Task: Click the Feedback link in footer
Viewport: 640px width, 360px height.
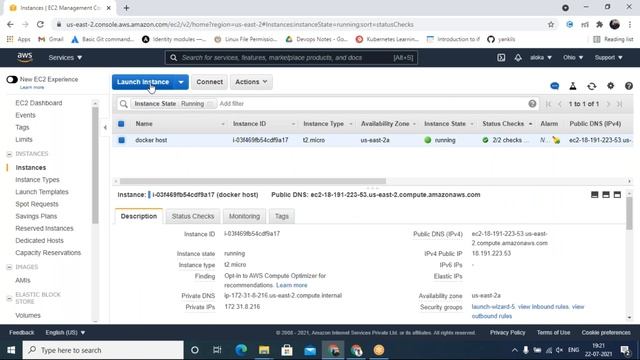Action: (x=22, y=332)
